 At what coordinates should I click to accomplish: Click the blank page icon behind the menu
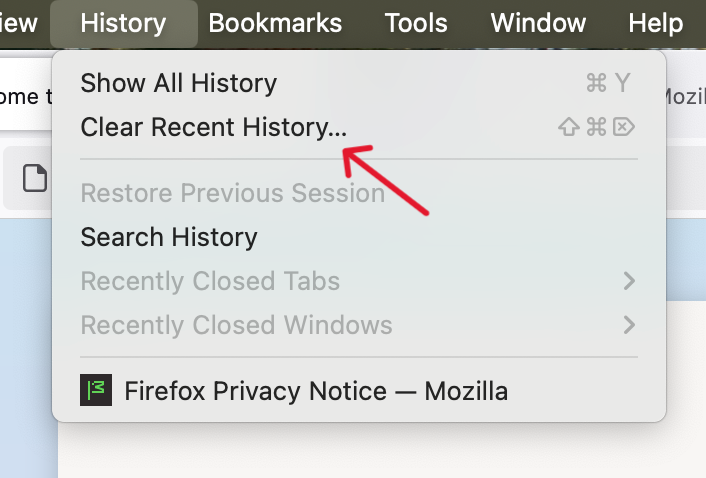click(35, 180)
